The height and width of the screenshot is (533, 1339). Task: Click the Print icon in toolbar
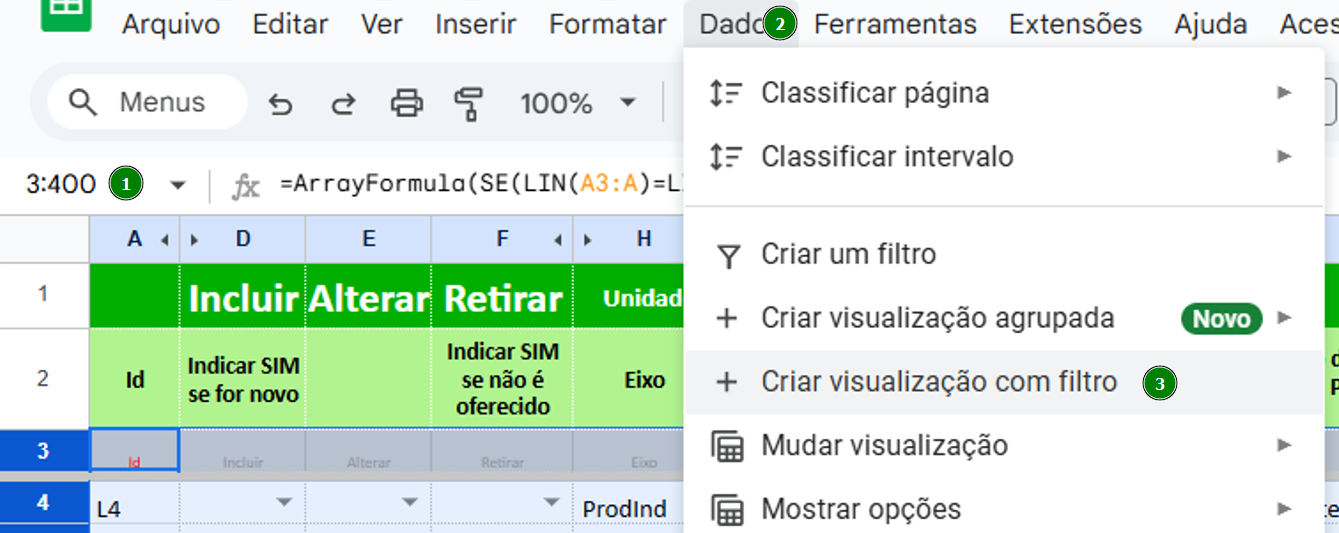pos(406,102)
